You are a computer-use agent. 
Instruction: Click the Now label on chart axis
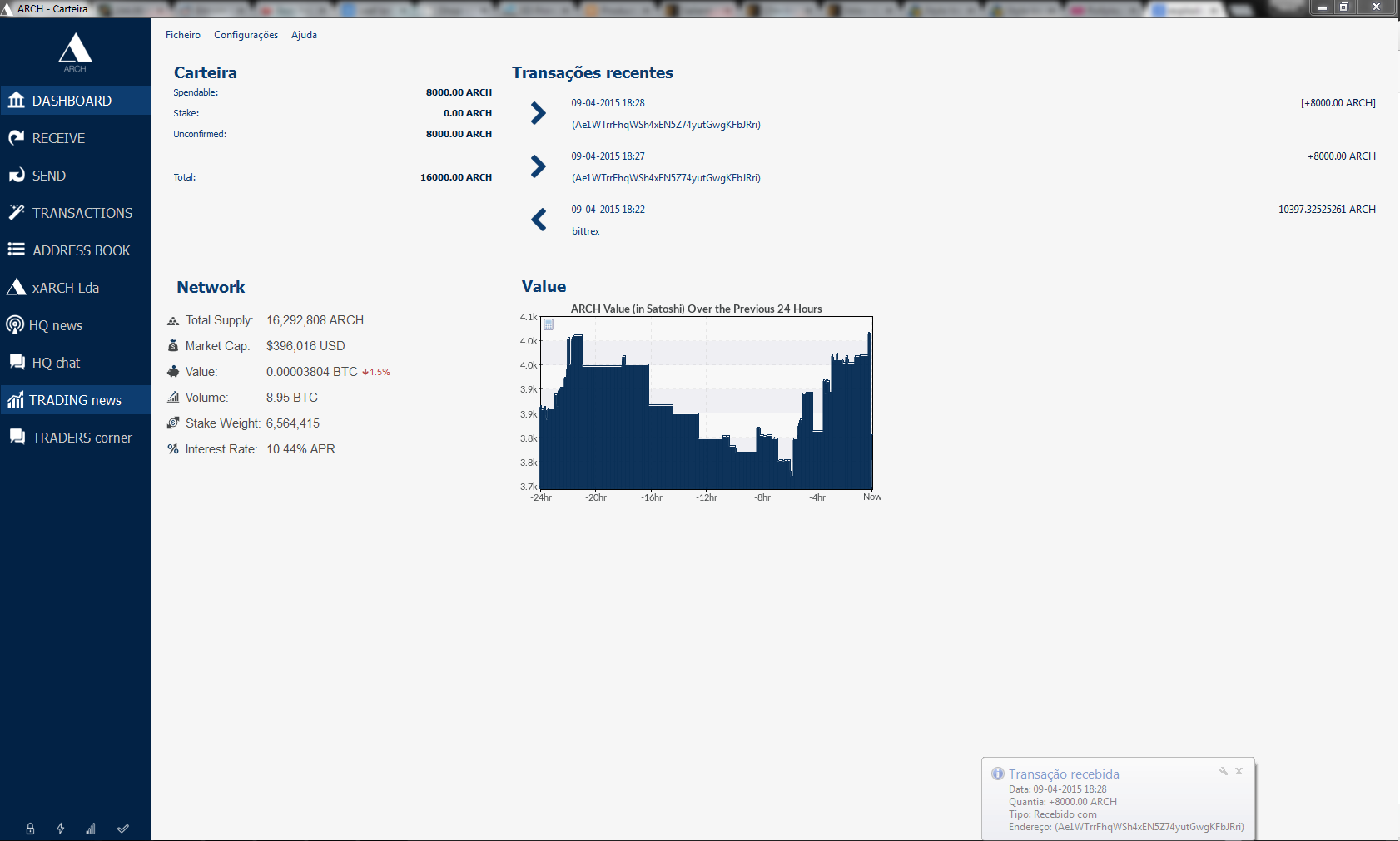click(x=872, y=497)
